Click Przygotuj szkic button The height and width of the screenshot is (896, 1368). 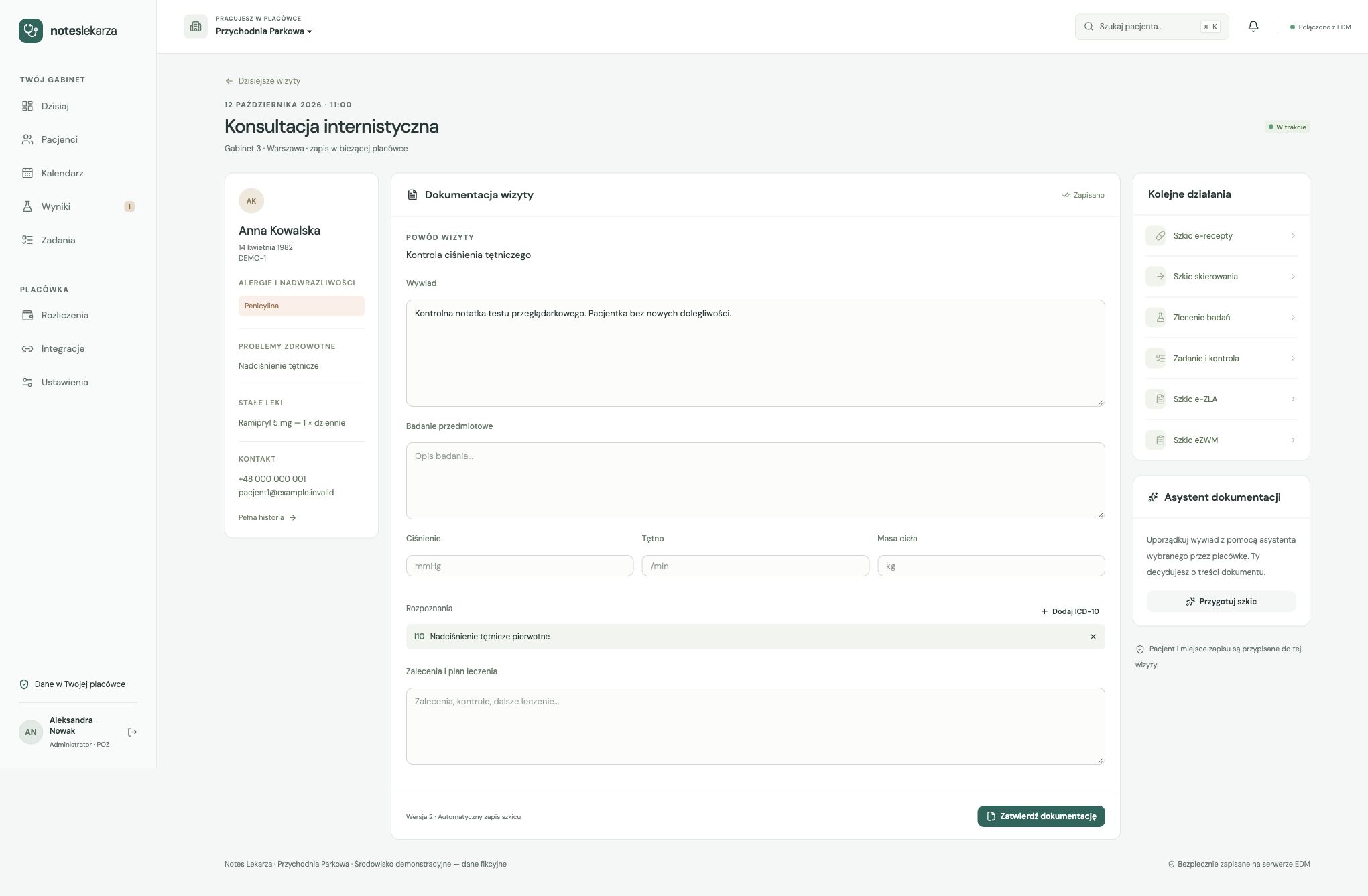coord(1221,602)
